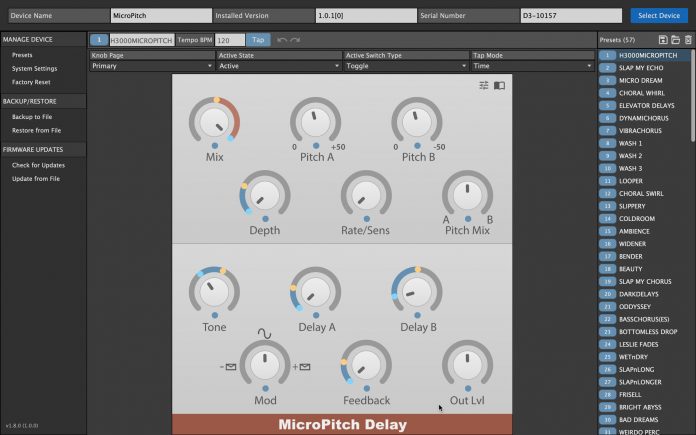
Task: Open the Active State dropdown
Action: 278,65
